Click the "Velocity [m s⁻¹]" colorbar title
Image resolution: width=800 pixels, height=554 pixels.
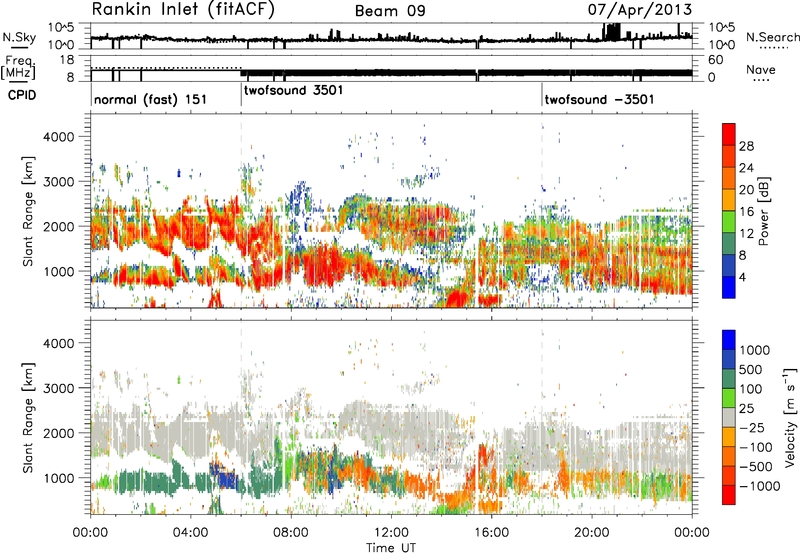tap(790, 417)
